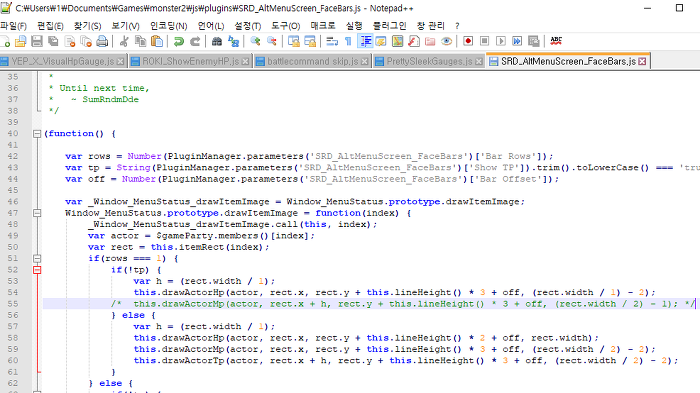Screen dimensions: 700x393
Task: Click the ABC spell check icon
Action: [x=556, y=42]
